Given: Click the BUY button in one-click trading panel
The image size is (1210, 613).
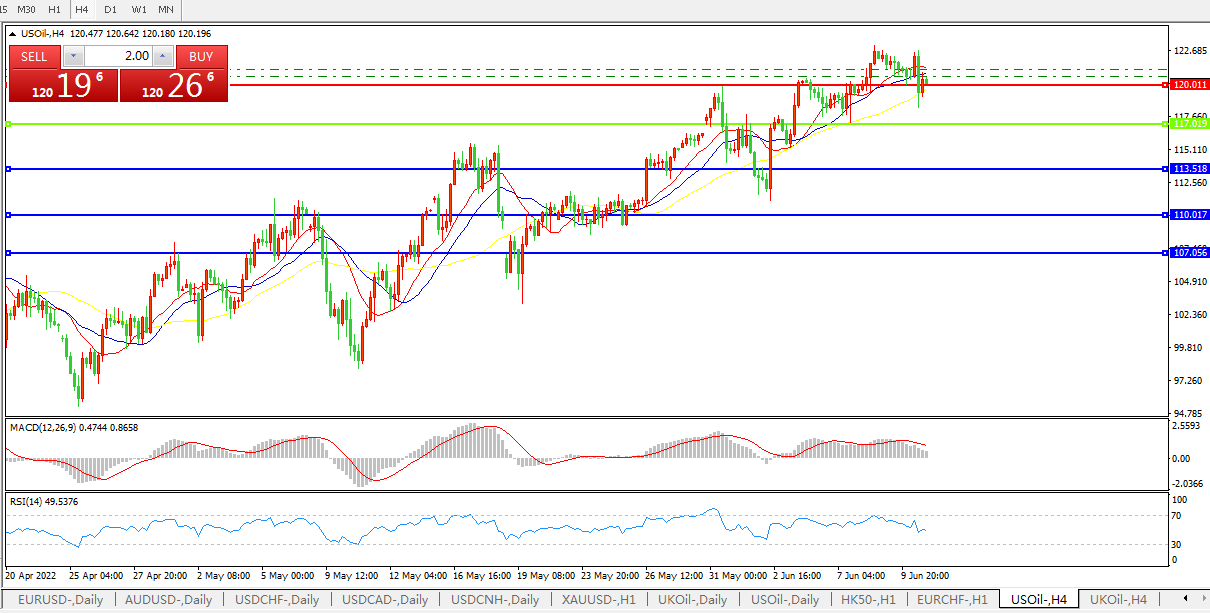Looking at the screenshot, I should (x=201, y=57).
